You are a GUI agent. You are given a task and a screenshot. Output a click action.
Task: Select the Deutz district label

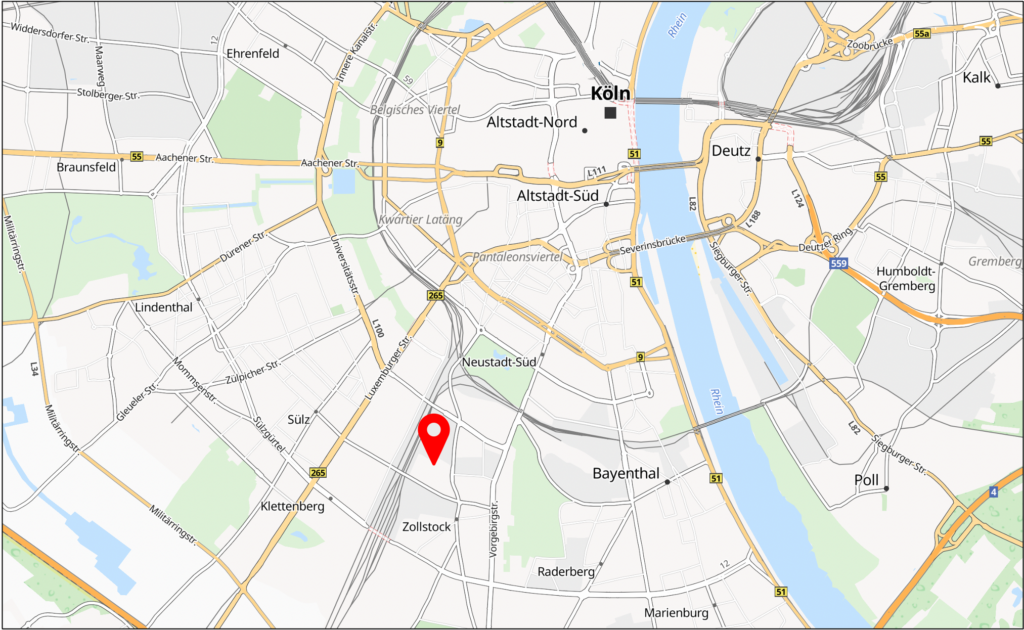point(731,151)
